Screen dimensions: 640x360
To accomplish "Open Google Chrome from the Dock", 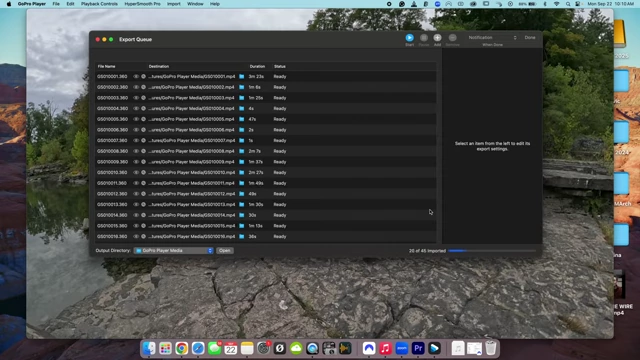I will (182, 348).
